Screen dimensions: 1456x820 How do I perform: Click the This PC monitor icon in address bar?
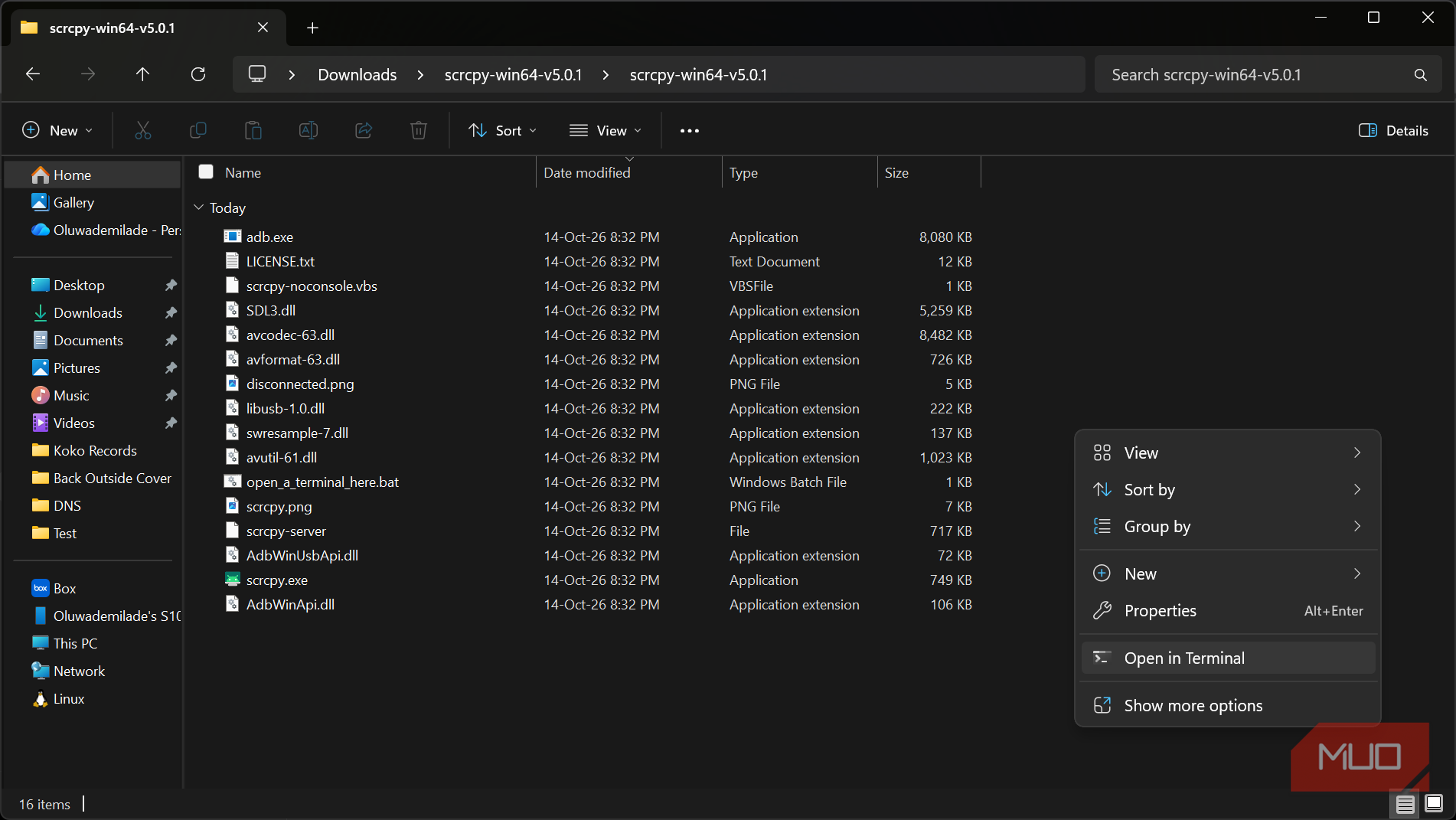click(257, 74)
